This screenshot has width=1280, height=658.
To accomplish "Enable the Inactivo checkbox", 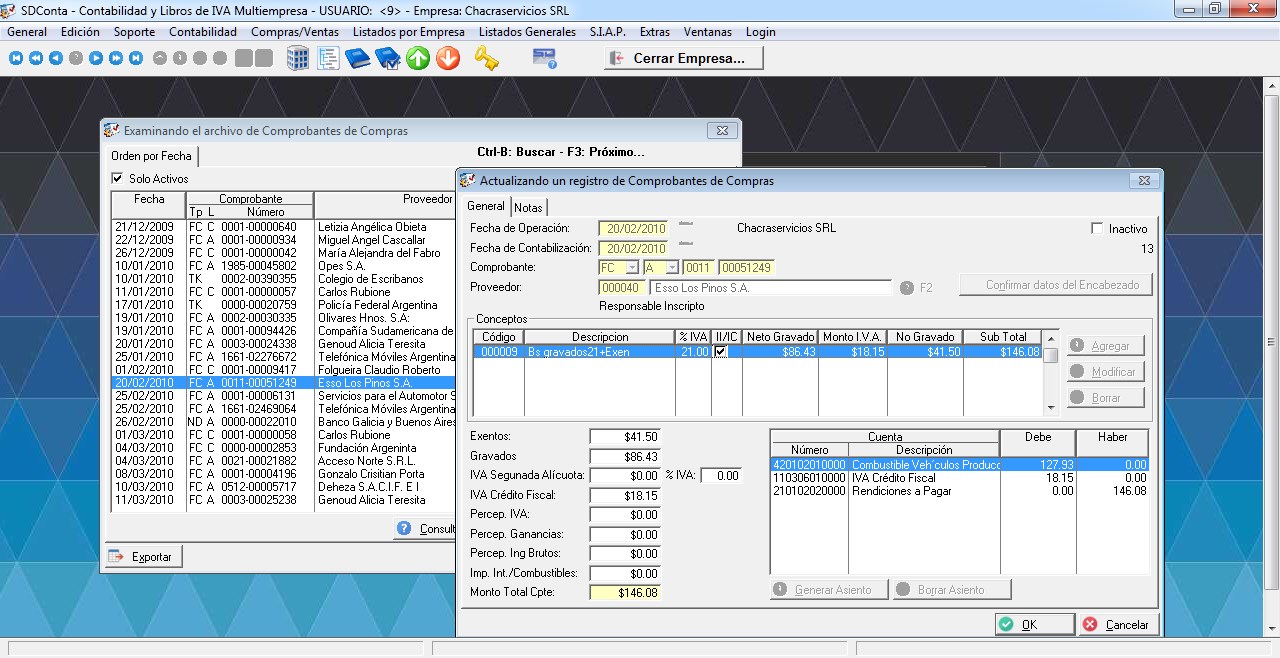I will pos(1097,229).
